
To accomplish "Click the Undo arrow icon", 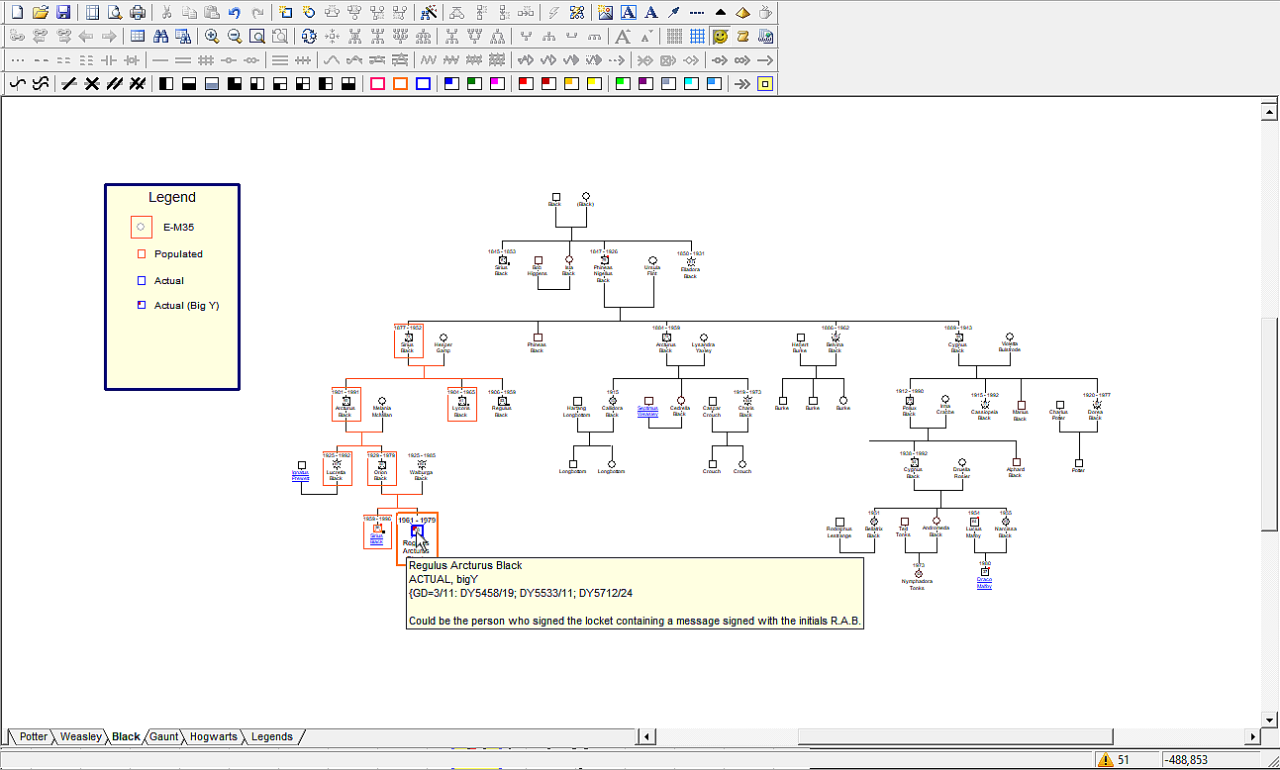I will (234, 13).
